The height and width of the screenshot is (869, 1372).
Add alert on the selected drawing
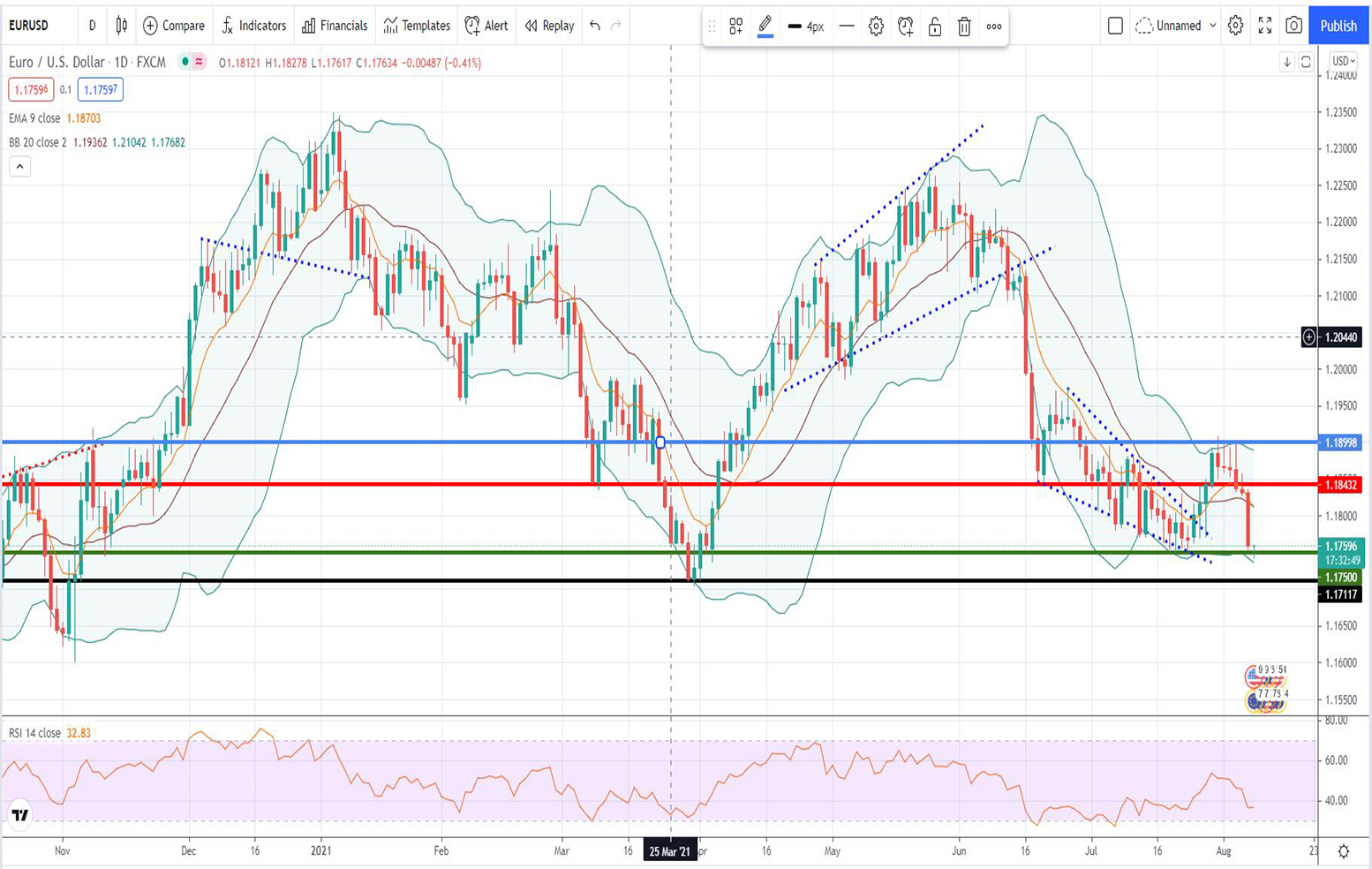tap(905, 26)
